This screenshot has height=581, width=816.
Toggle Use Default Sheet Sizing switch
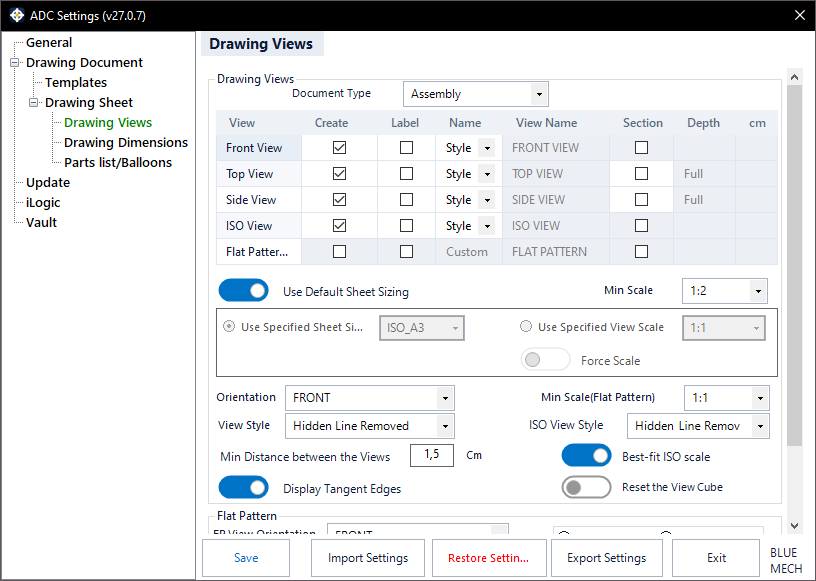pos(244,290)
